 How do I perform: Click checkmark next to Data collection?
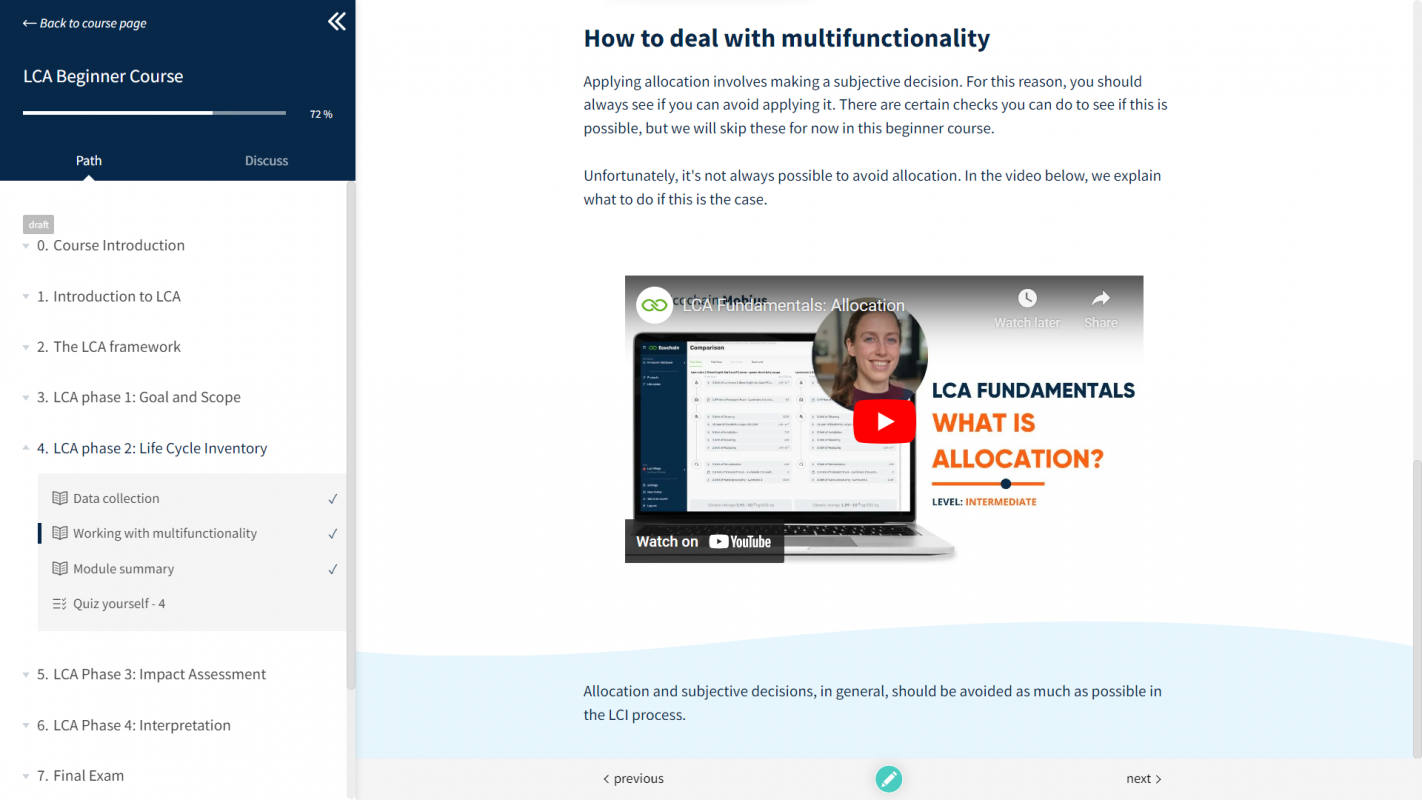(333, 499)
